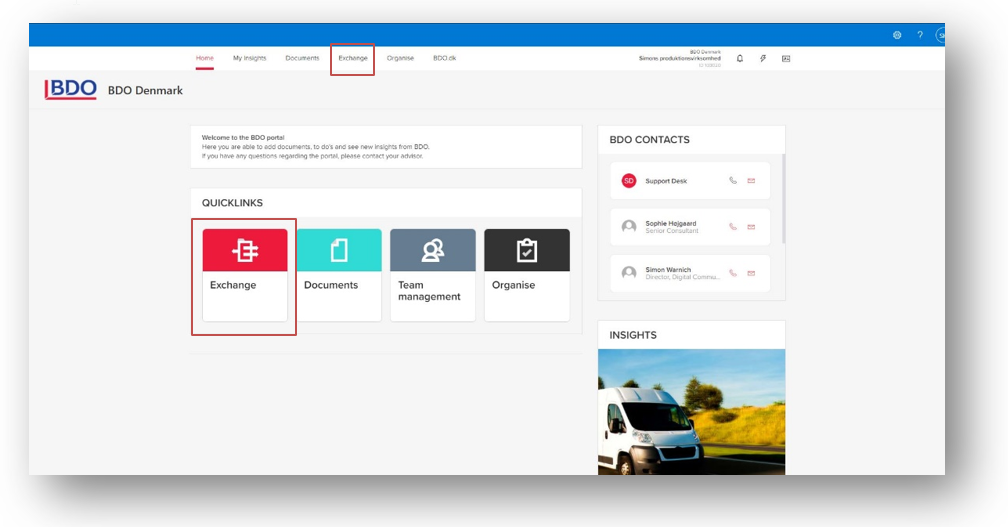
Task: Open the contact card icon in header
Action: (786, 58)
